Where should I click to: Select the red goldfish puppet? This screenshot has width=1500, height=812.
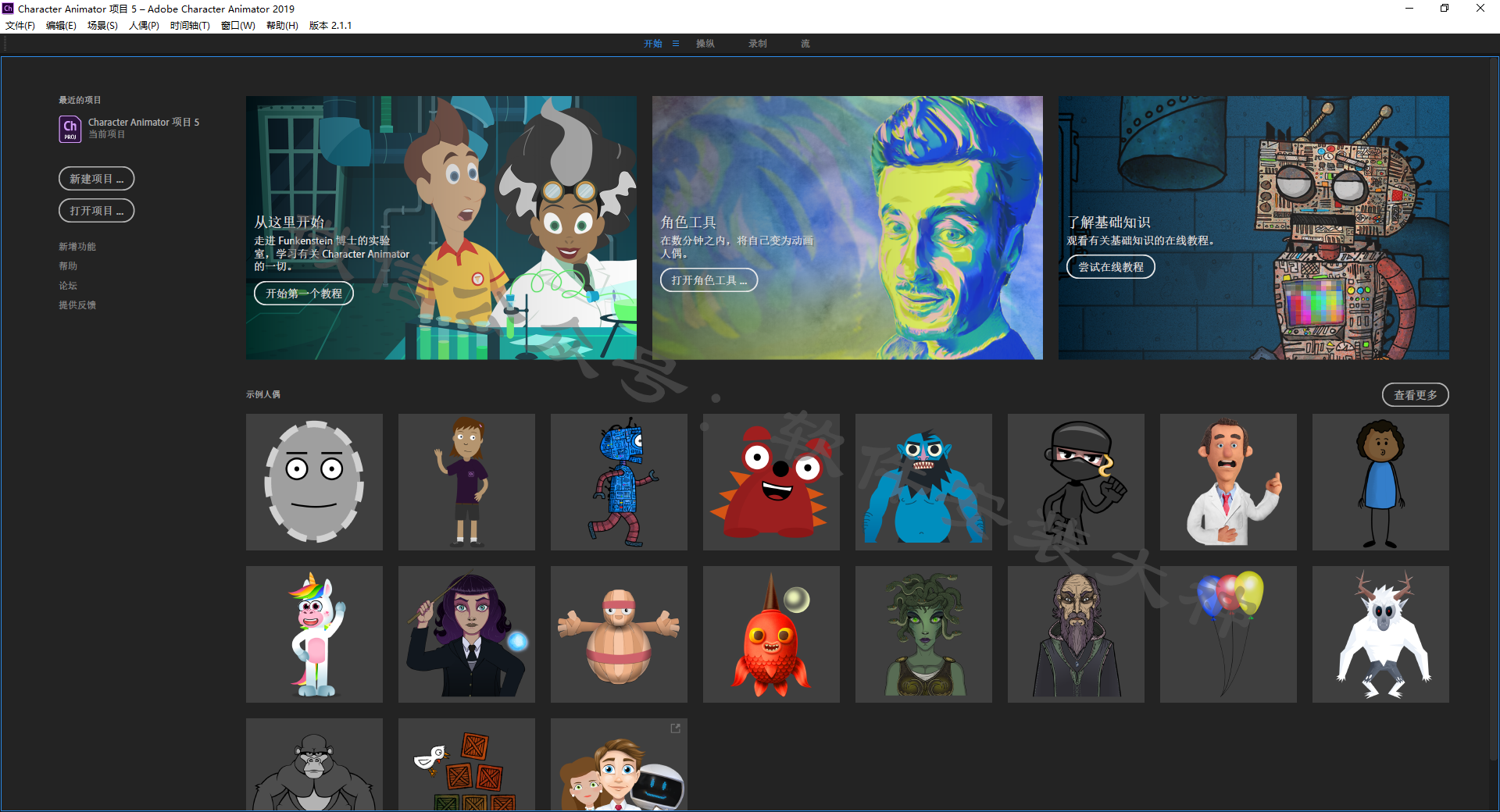click(771, 634)
